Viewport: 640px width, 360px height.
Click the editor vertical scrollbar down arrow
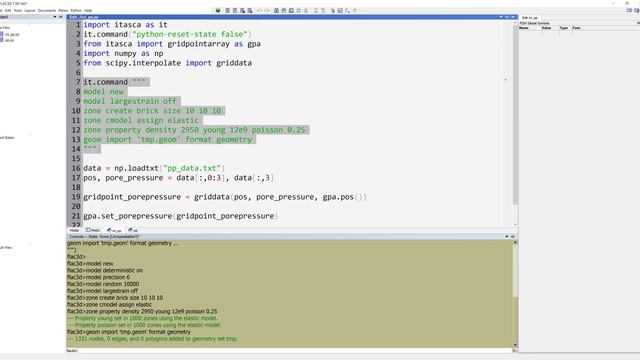tap(515, 225)
